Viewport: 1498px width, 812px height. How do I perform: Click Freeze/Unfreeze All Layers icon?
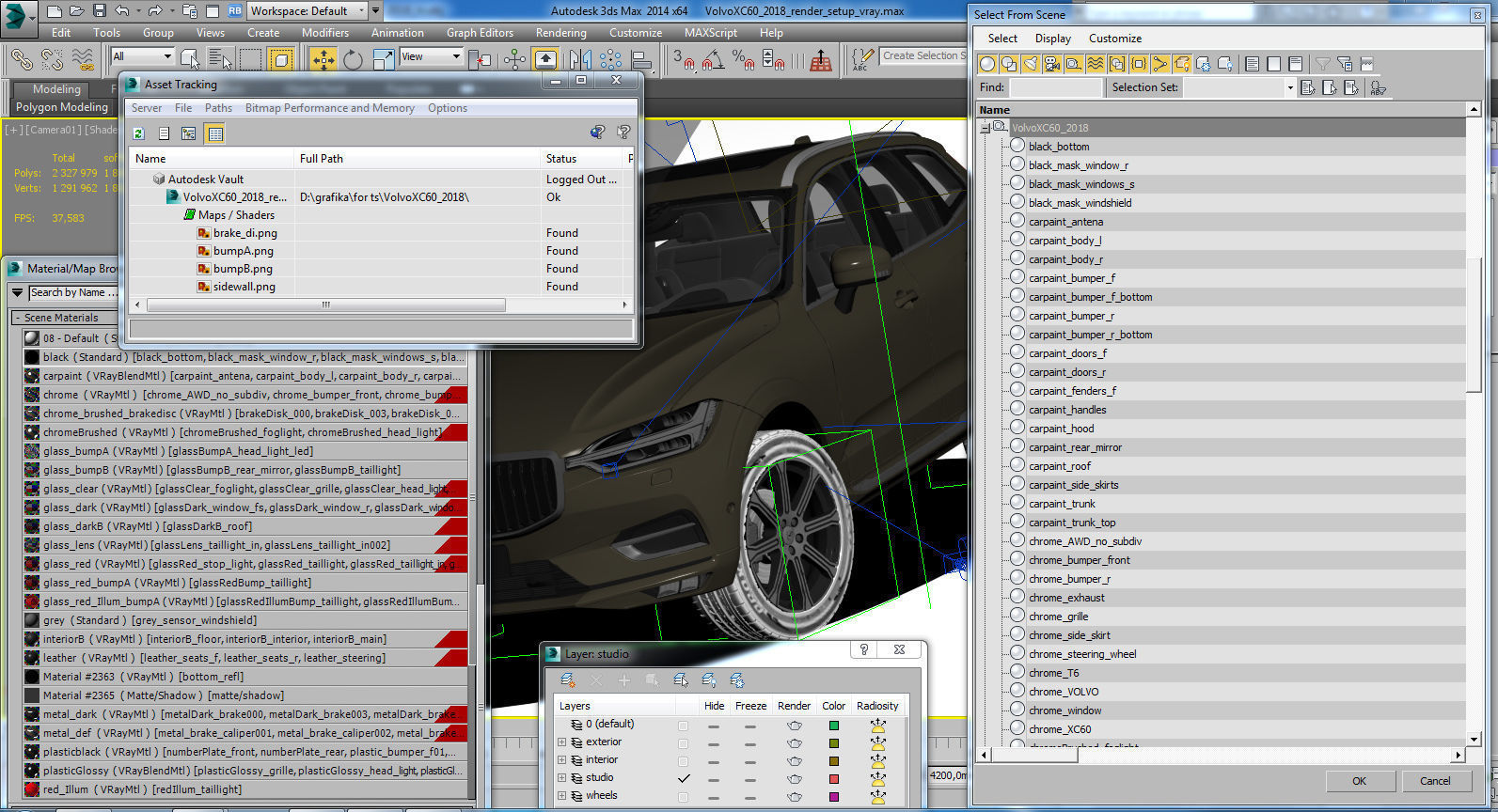pos(737,679)
